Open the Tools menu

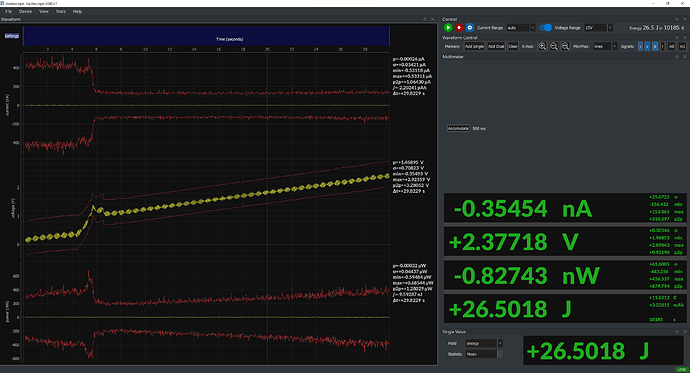coord(61,11)
